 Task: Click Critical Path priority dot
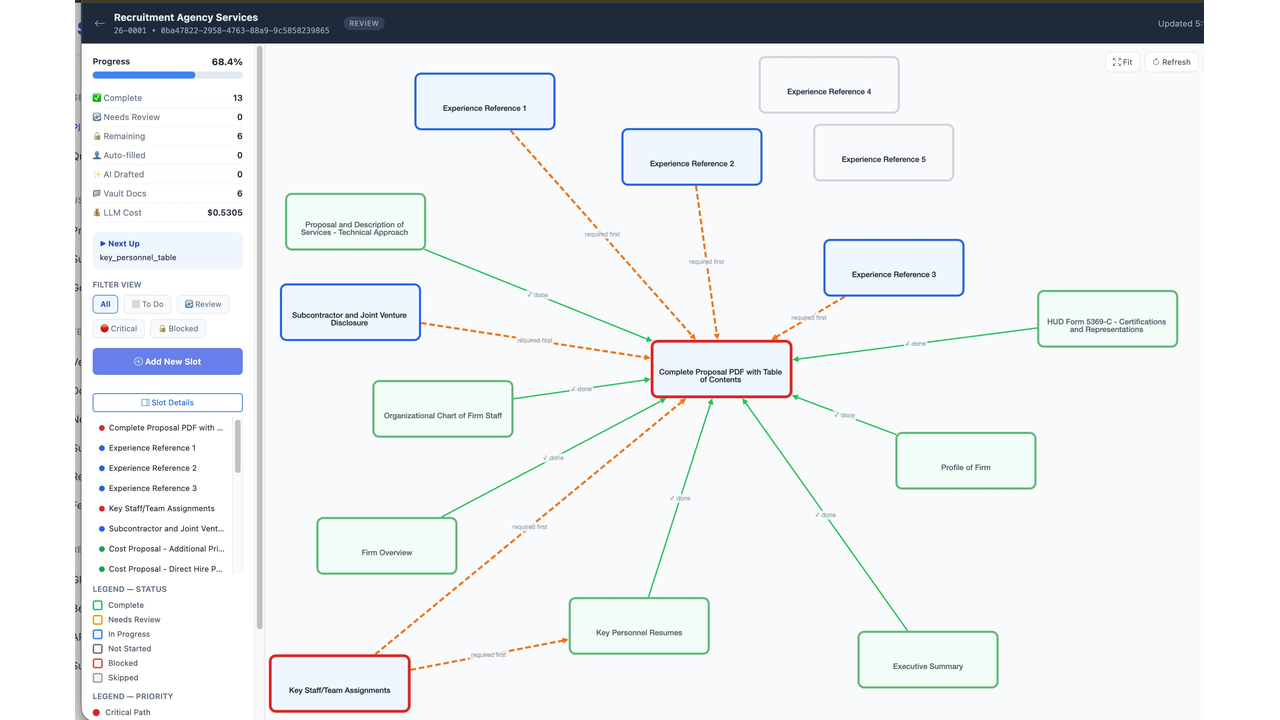[97, 713]
